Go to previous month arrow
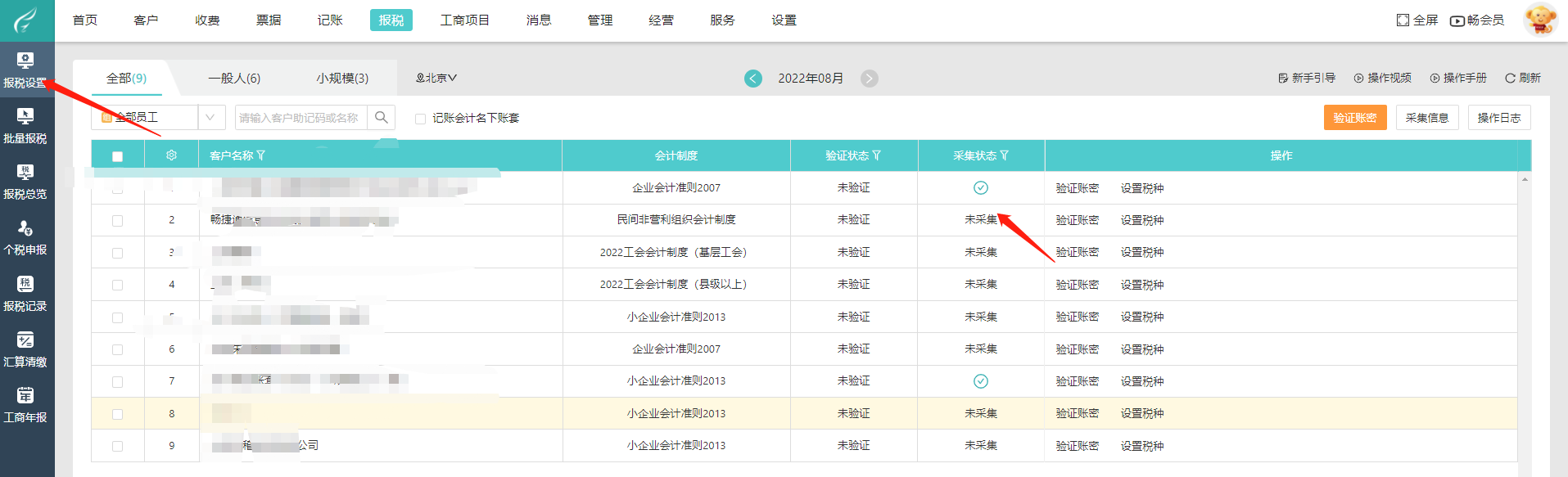 pos(752,79)
